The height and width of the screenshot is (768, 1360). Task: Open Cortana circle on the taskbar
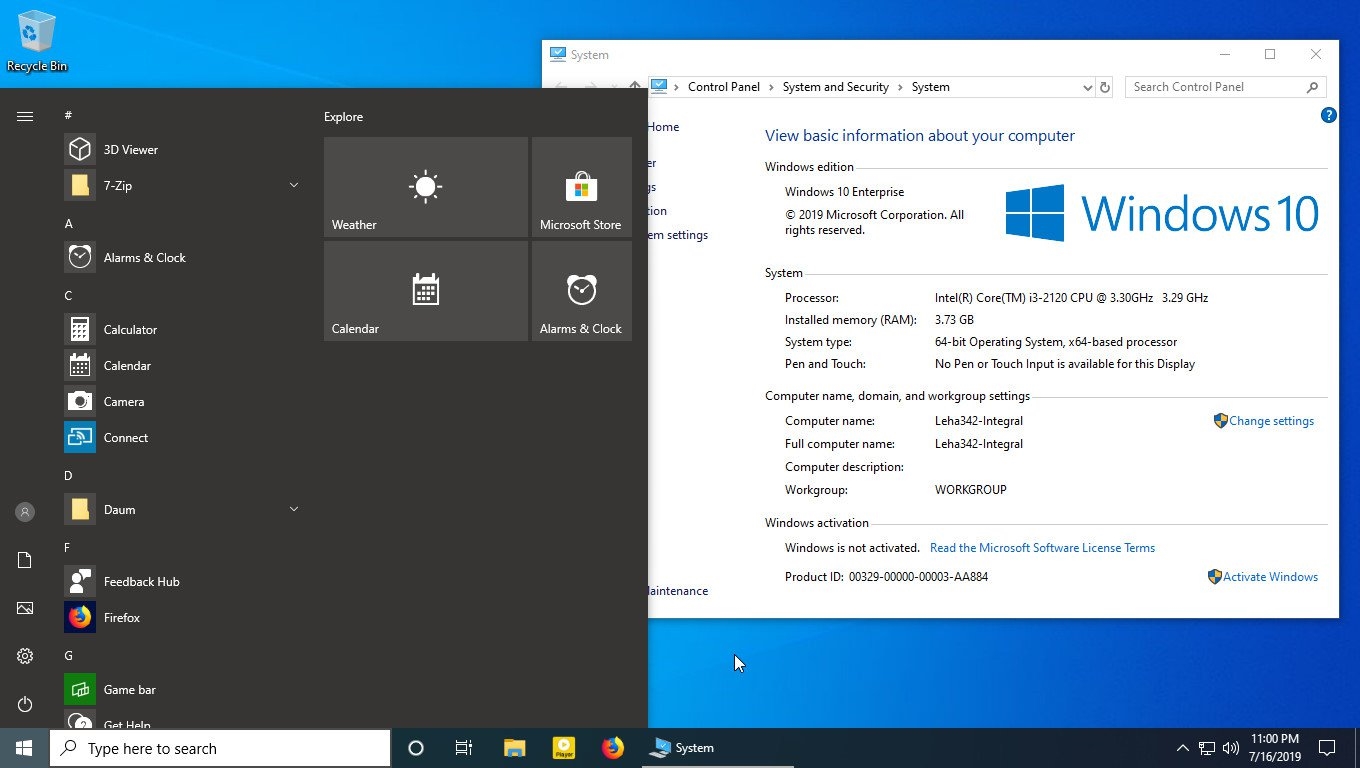417,748
